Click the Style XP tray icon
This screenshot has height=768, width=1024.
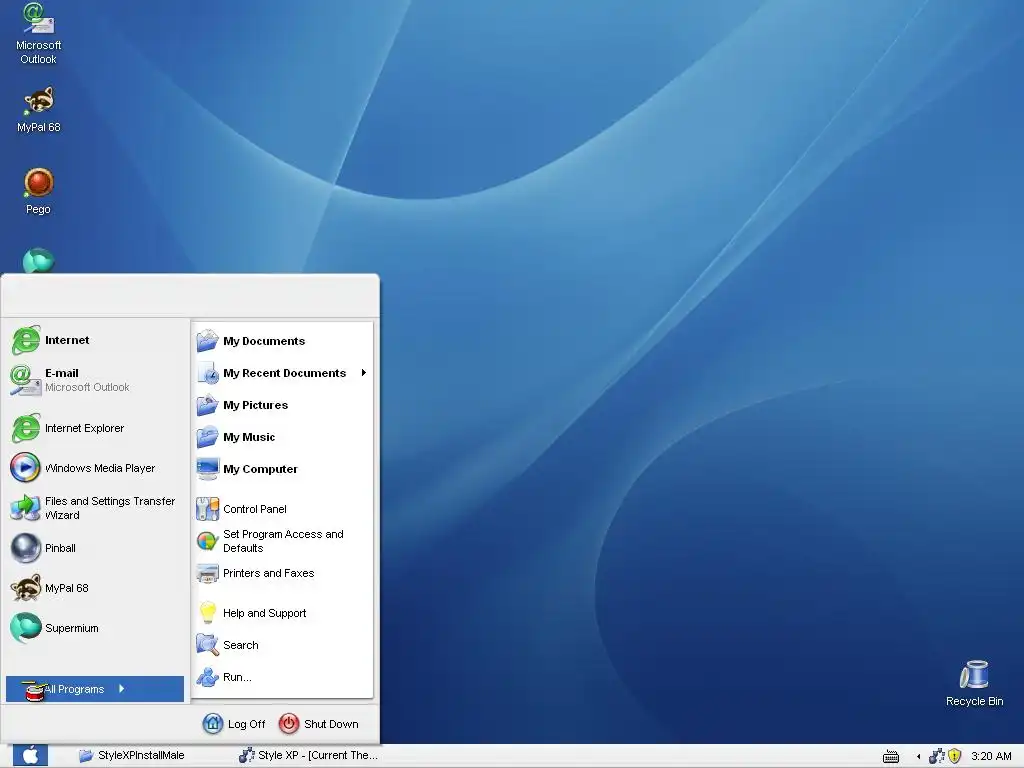(x=936, y=756)
